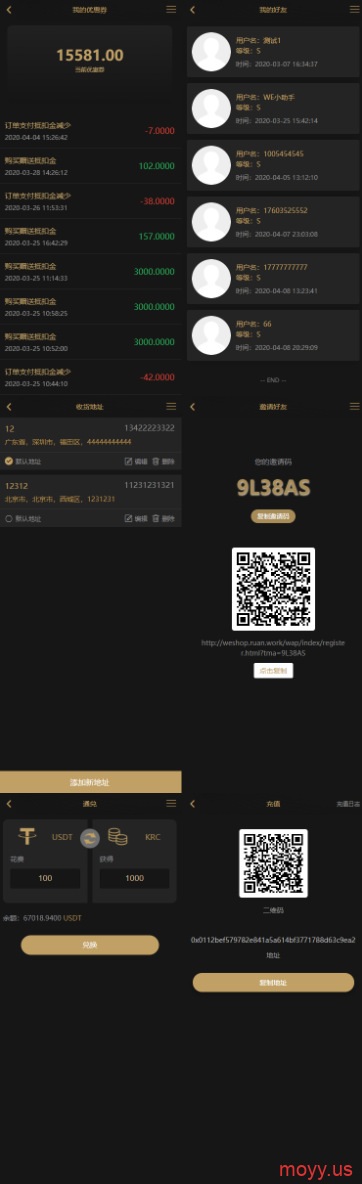Tap the edit icon for address 12312

pyautogui.click(x=128, y=519)
